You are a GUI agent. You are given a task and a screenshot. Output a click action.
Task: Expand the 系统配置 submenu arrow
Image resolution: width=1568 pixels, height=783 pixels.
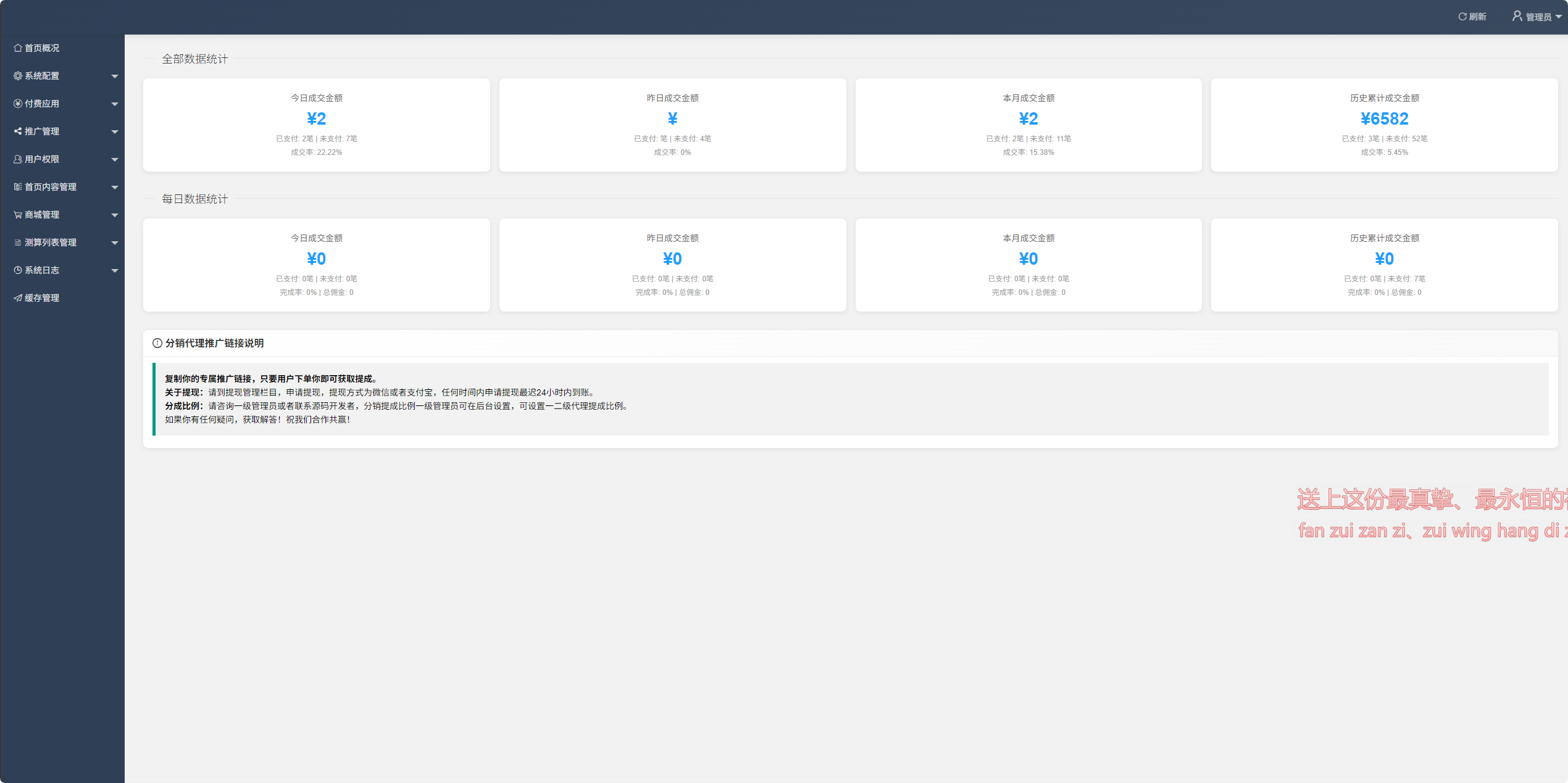[x=115, y=77]
